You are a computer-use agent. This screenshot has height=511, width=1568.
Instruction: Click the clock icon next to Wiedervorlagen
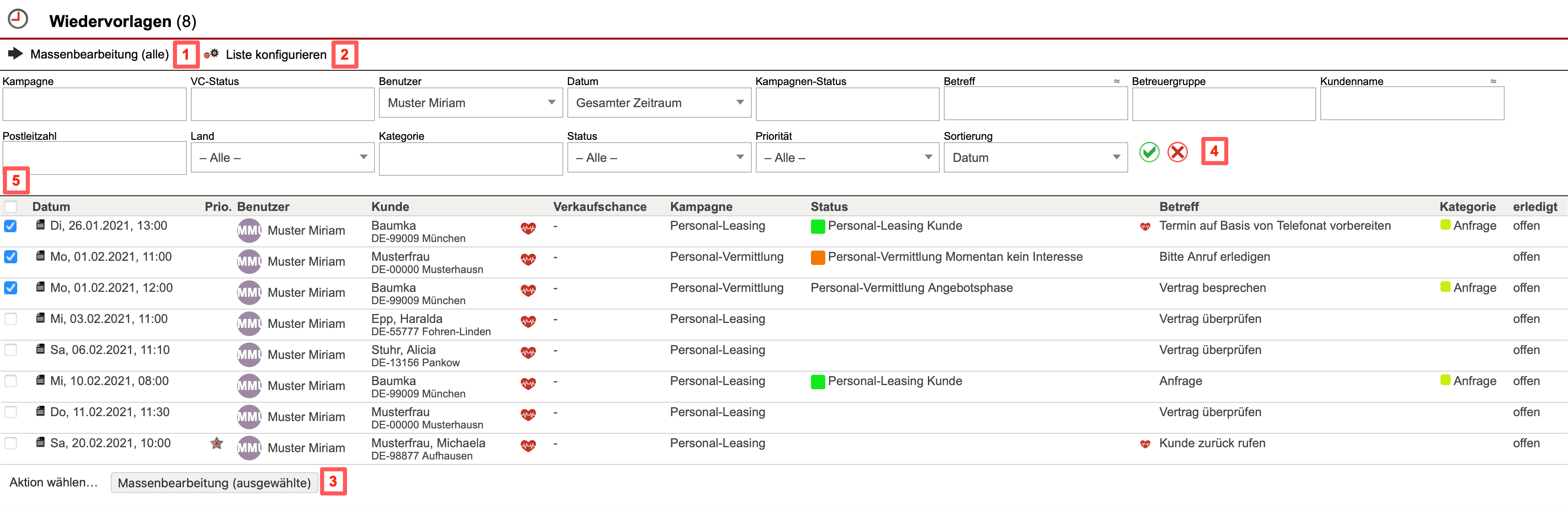pyautogui.click(x=18, y=19)
